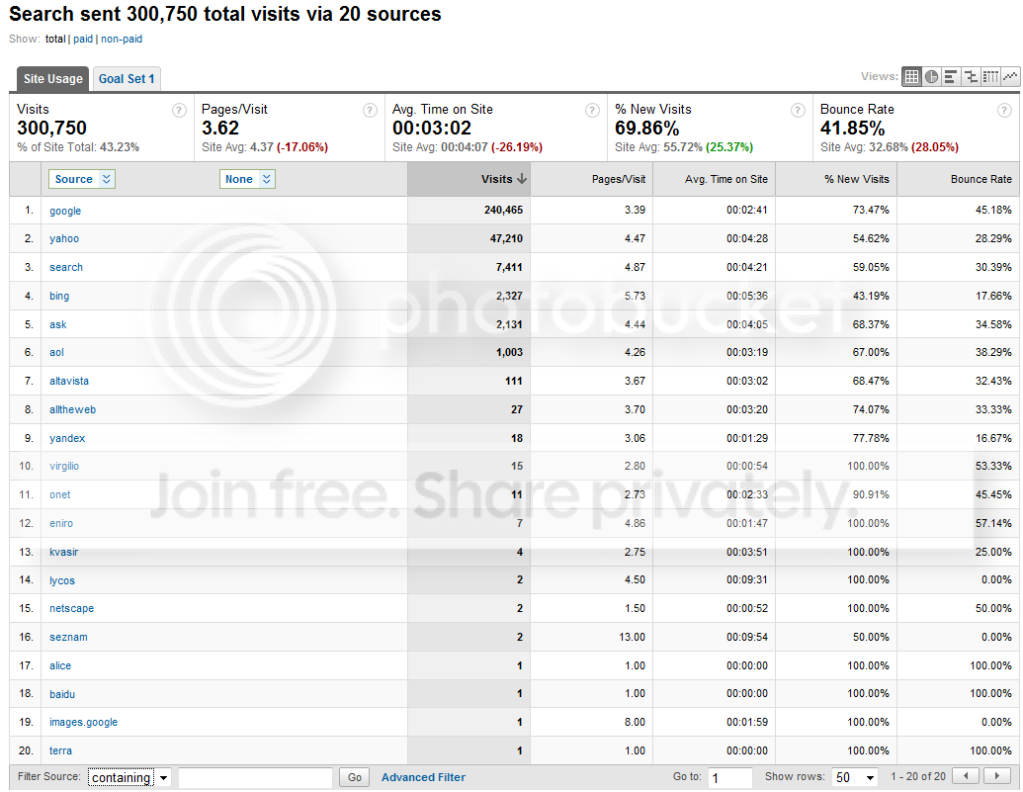Viewport: 1023px width, 792px height.
Task: Open the eniro source link
Action: (61, 523)
